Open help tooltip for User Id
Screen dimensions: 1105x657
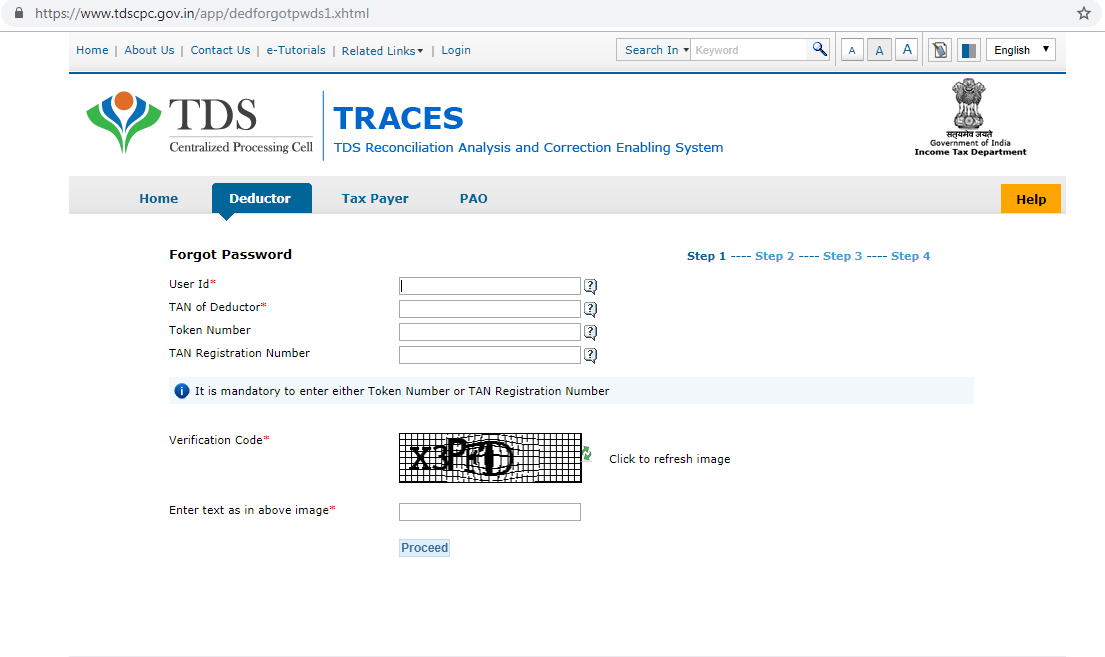point(591,286)
